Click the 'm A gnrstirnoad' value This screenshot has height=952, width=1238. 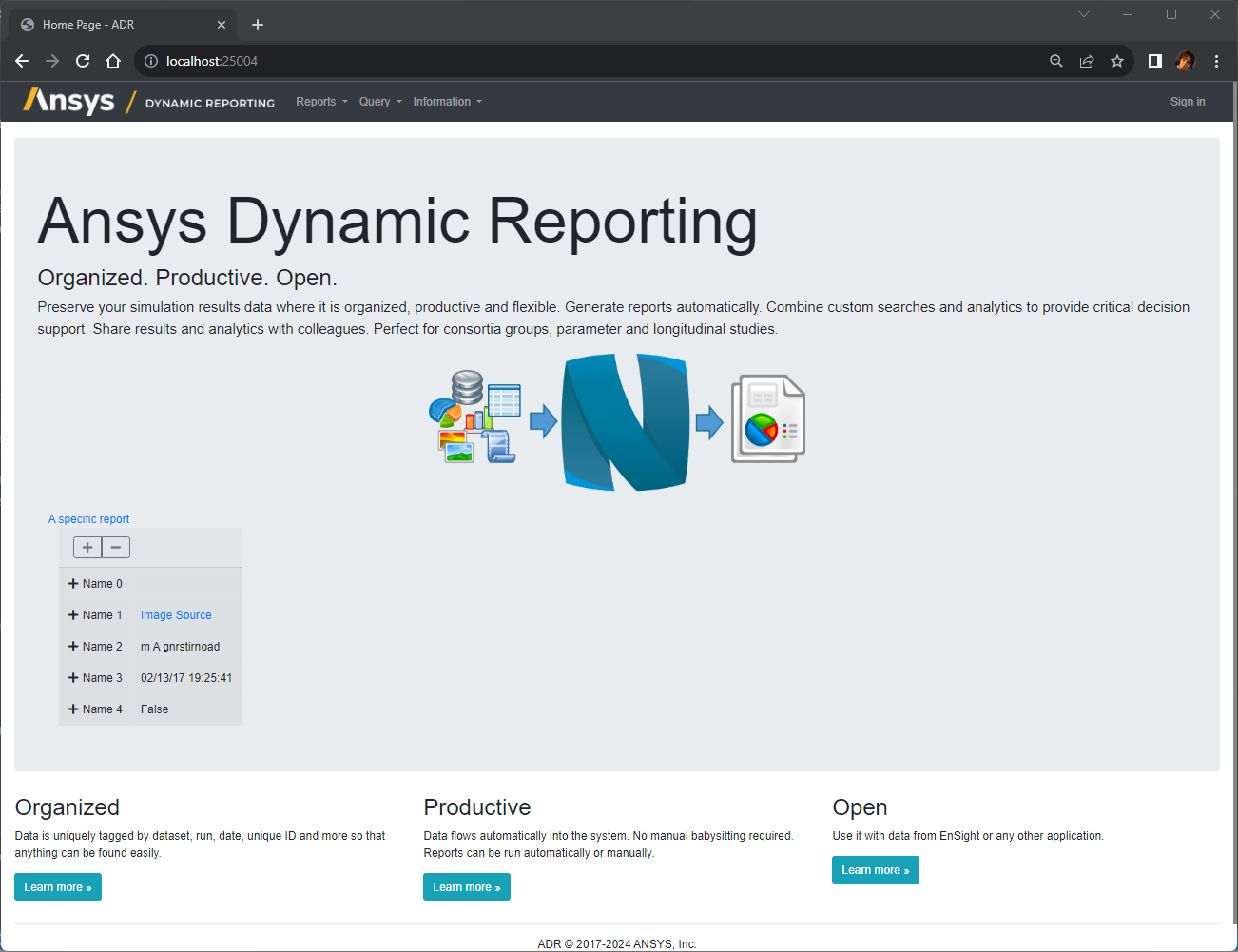coord(180,647)
